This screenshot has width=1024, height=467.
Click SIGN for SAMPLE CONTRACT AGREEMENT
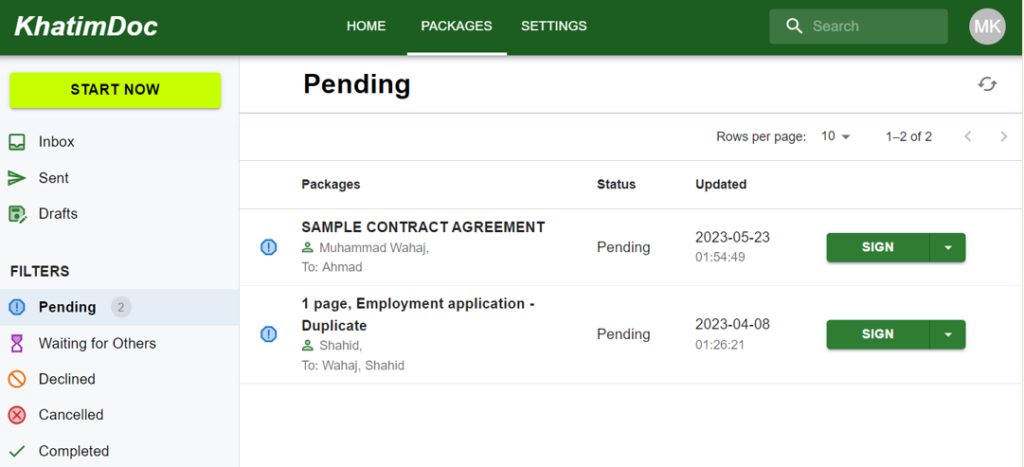(x=877, y=248)
